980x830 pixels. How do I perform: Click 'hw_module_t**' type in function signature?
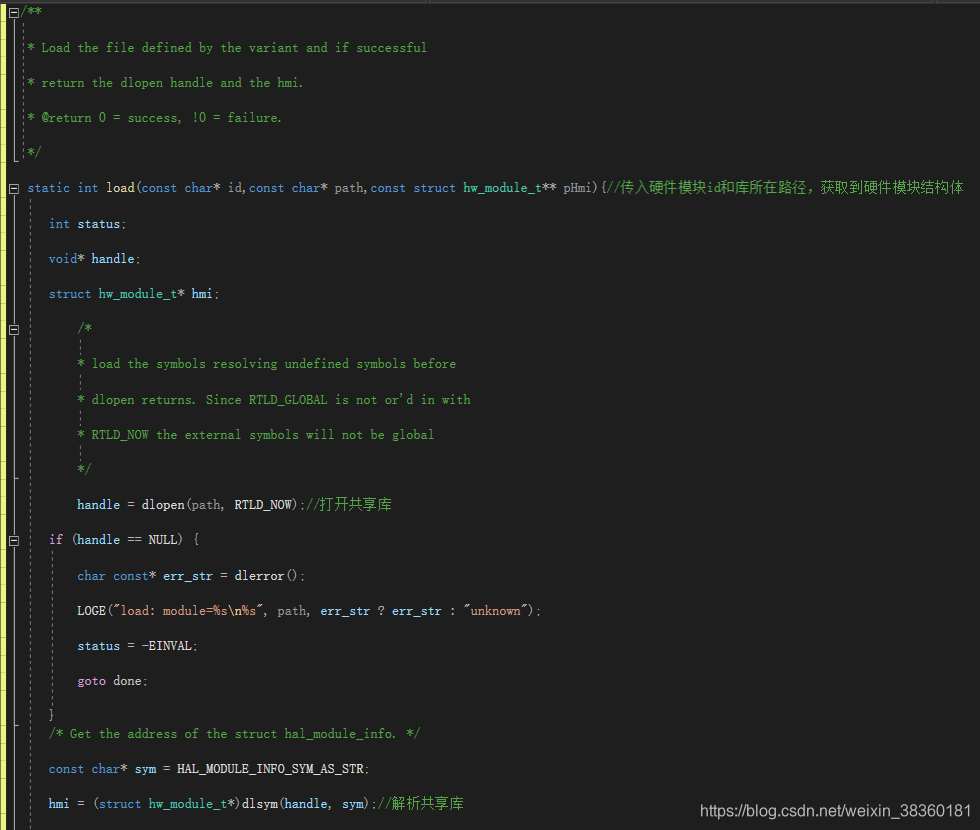coord(509,188)
